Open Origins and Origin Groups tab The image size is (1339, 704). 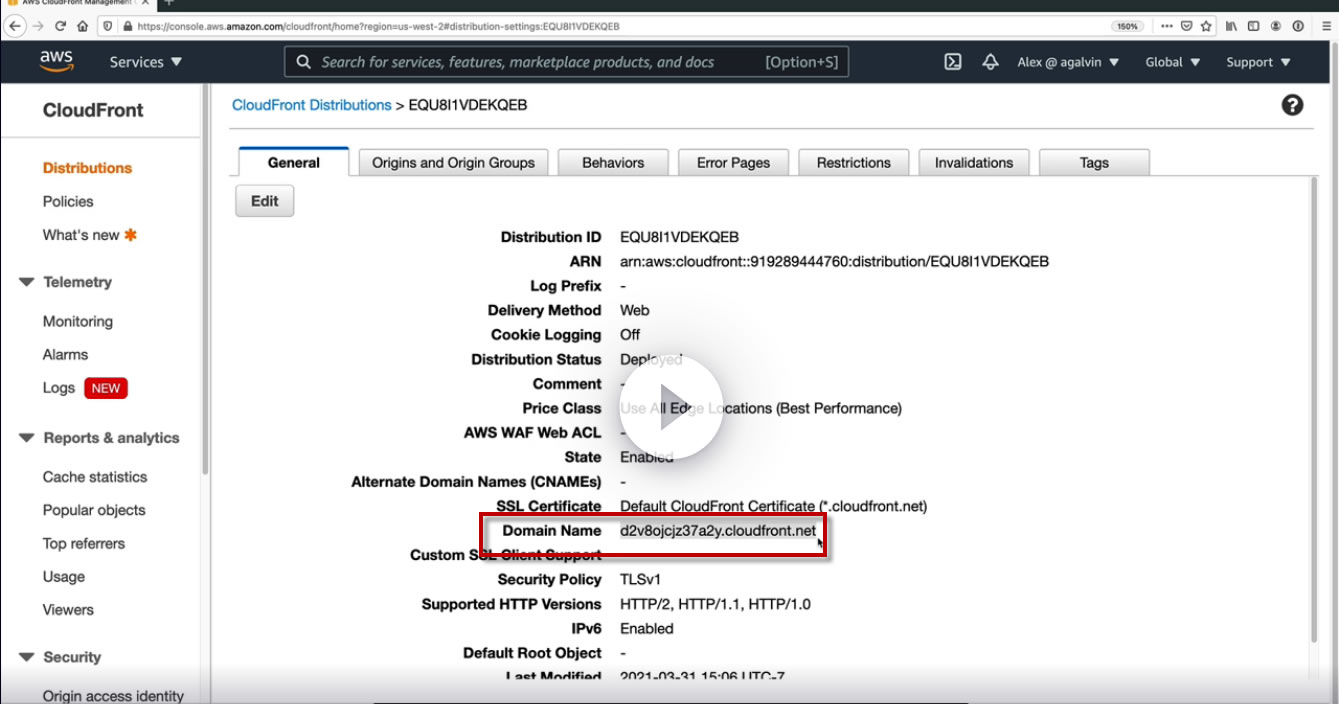click(453, 162)
